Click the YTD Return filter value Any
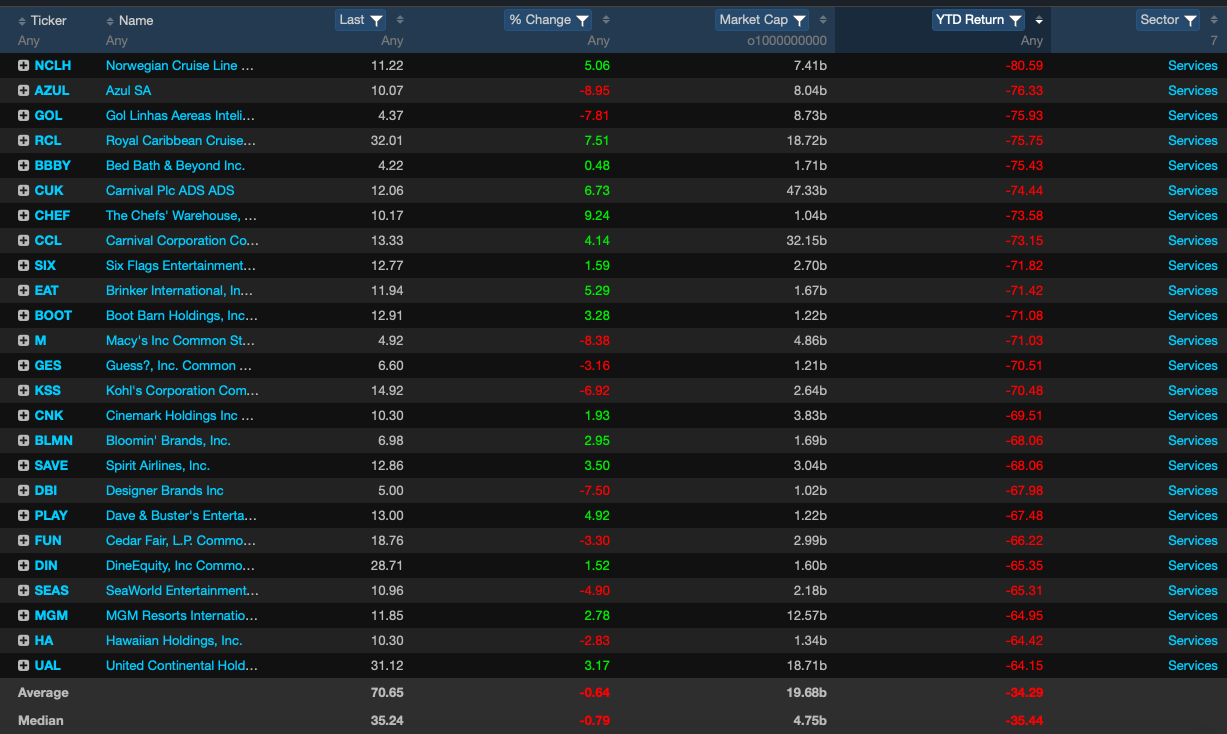 tap(1032, 41)
